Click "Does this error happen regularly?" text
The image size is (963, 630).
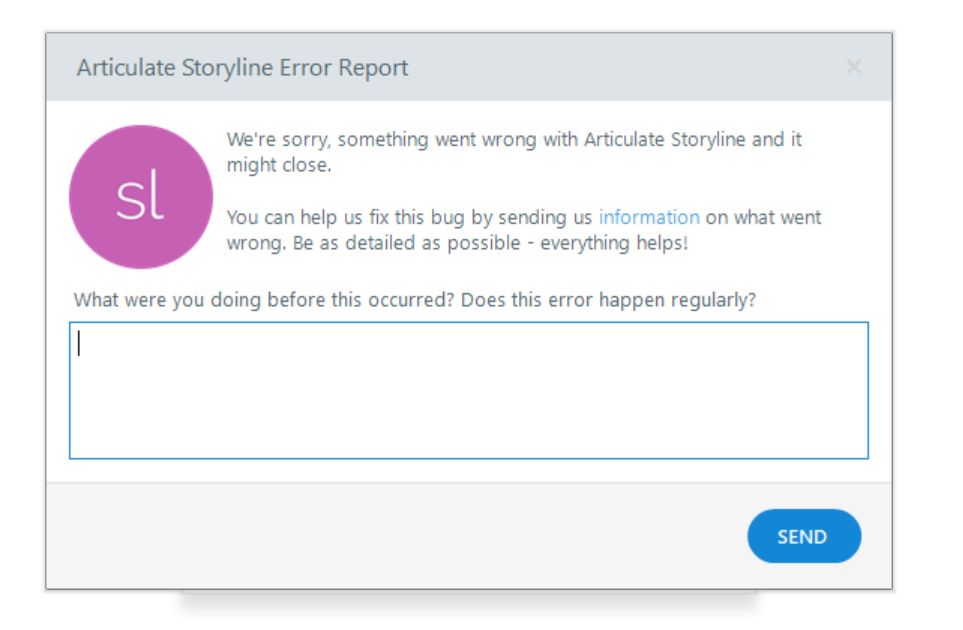(x=609, y=300)
